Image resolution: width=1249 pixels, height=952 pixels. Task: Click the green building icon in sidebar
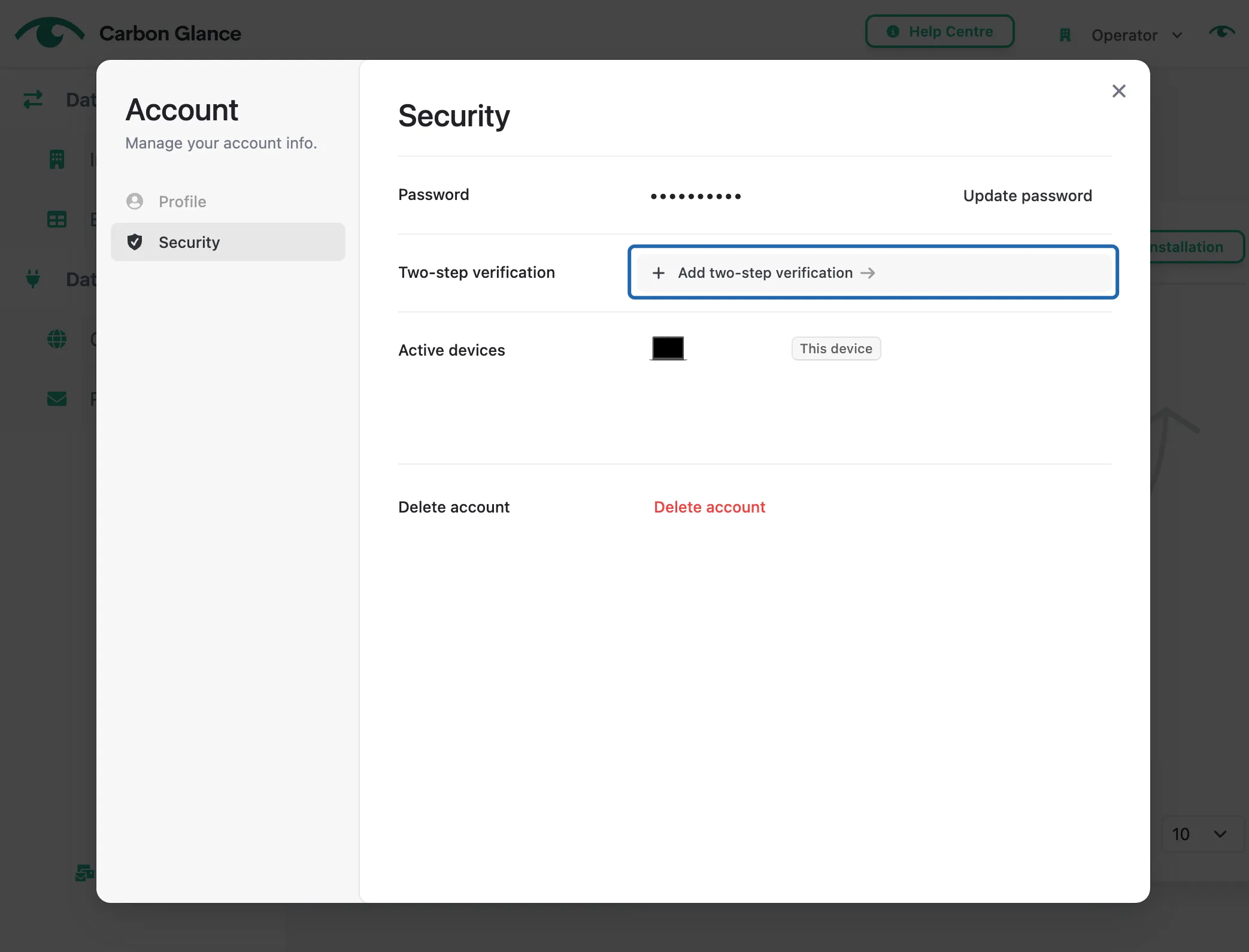[x=57, y=159]
